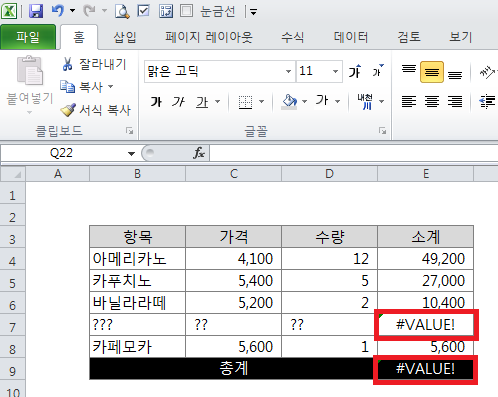Expand the underline style dropdown arrow
The height and width of the screenshot is (397, 498).
tap(218, 101)
